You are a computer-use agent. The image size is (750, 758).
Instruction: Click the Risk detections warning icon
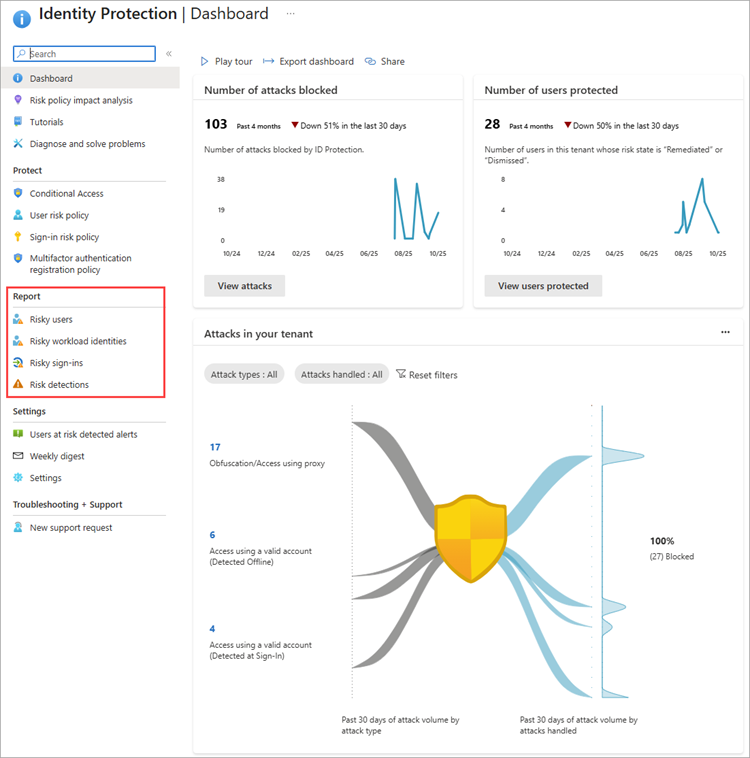18,385
